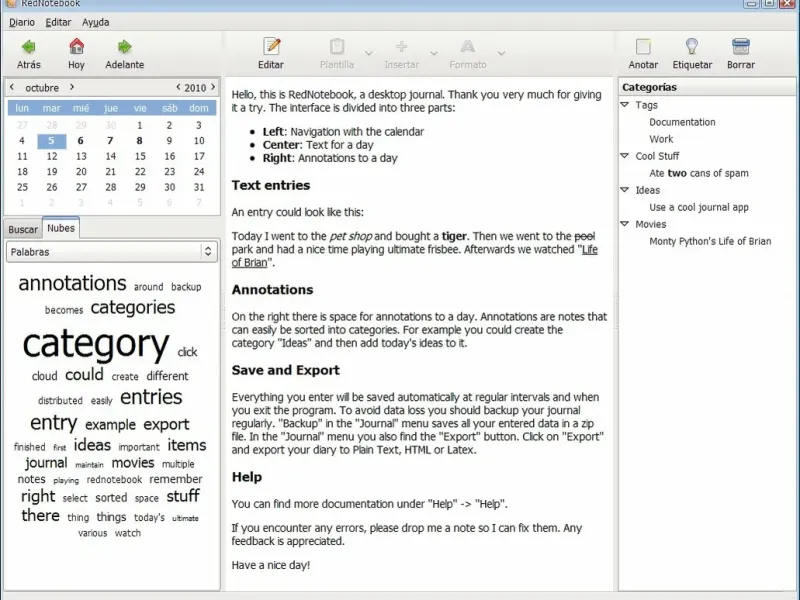
Task: Select the Work tag entry
Action: click(x=661, y=139)
